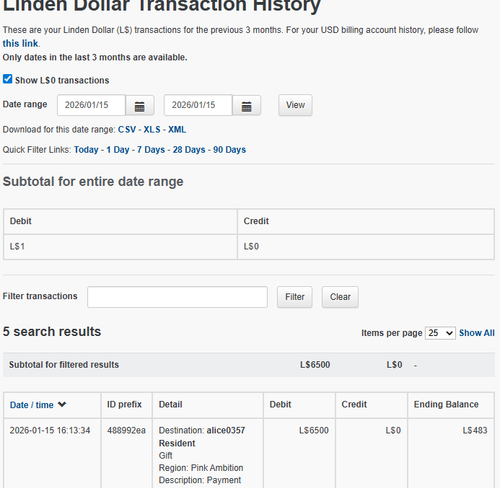Open the Items per page dropdown
Image resolution: width=500 pixels, height=488 pixels.
(x=440, y=333)
